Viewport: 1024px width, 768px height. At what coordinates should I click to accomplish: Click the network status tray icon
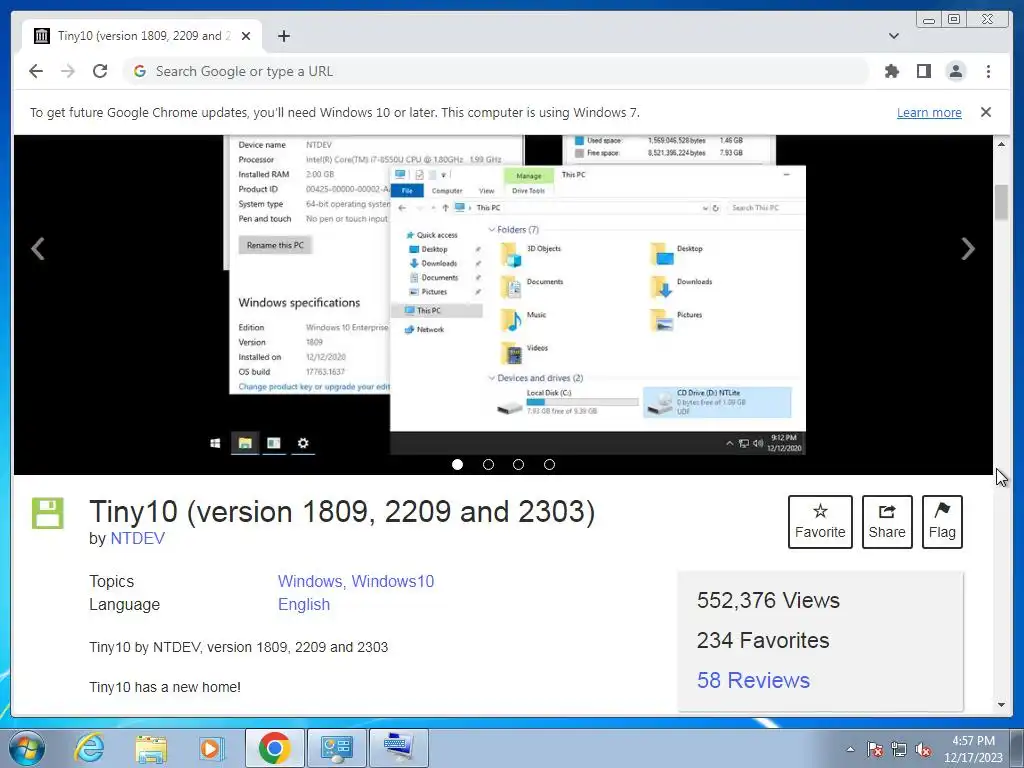899,749
